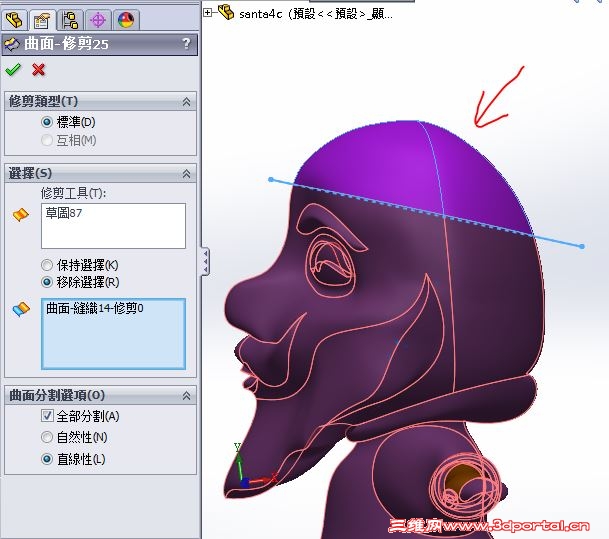Viewport: 609px width, 539px height.
Task: Open the FeatureManager design tree tab
Action: [x=15, y=20]
